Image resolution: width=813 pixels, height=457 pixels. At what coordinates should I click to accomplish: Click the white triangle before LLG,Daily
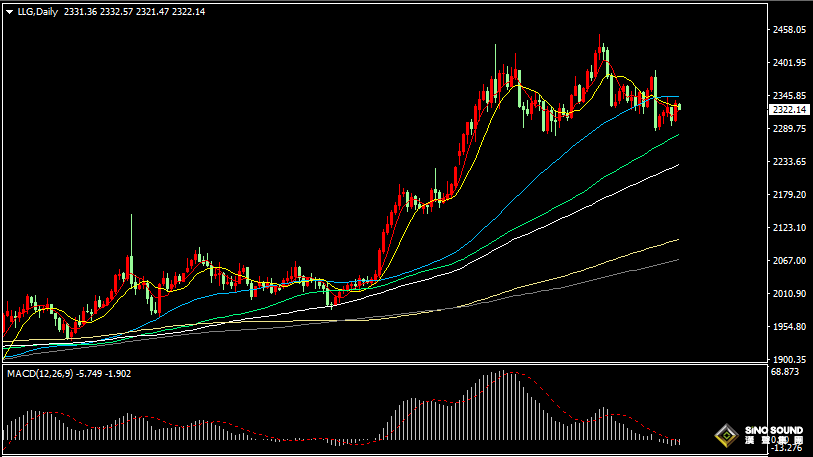click(x=9, y=11)
